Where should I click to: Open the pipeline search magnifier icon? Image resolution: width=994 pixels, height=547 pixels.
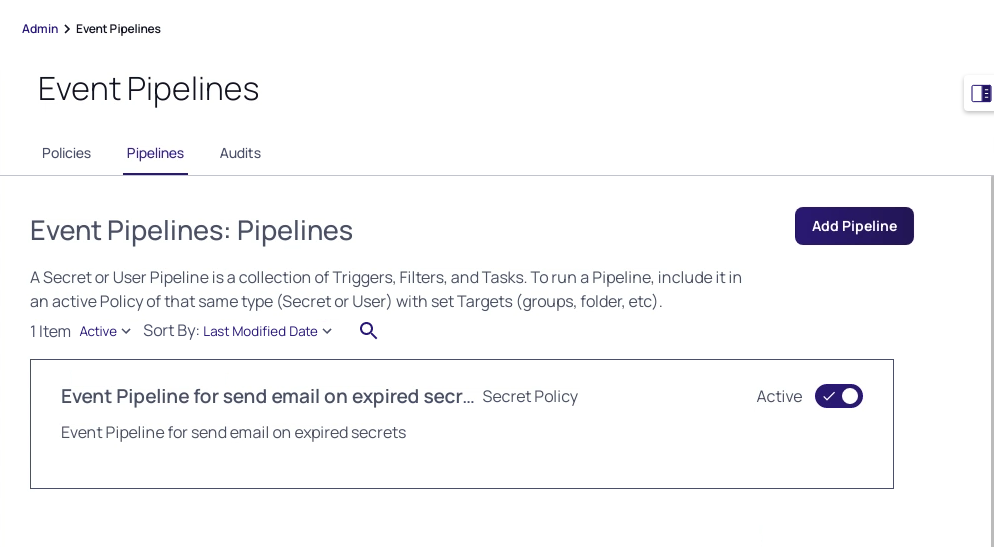(368, 331)
